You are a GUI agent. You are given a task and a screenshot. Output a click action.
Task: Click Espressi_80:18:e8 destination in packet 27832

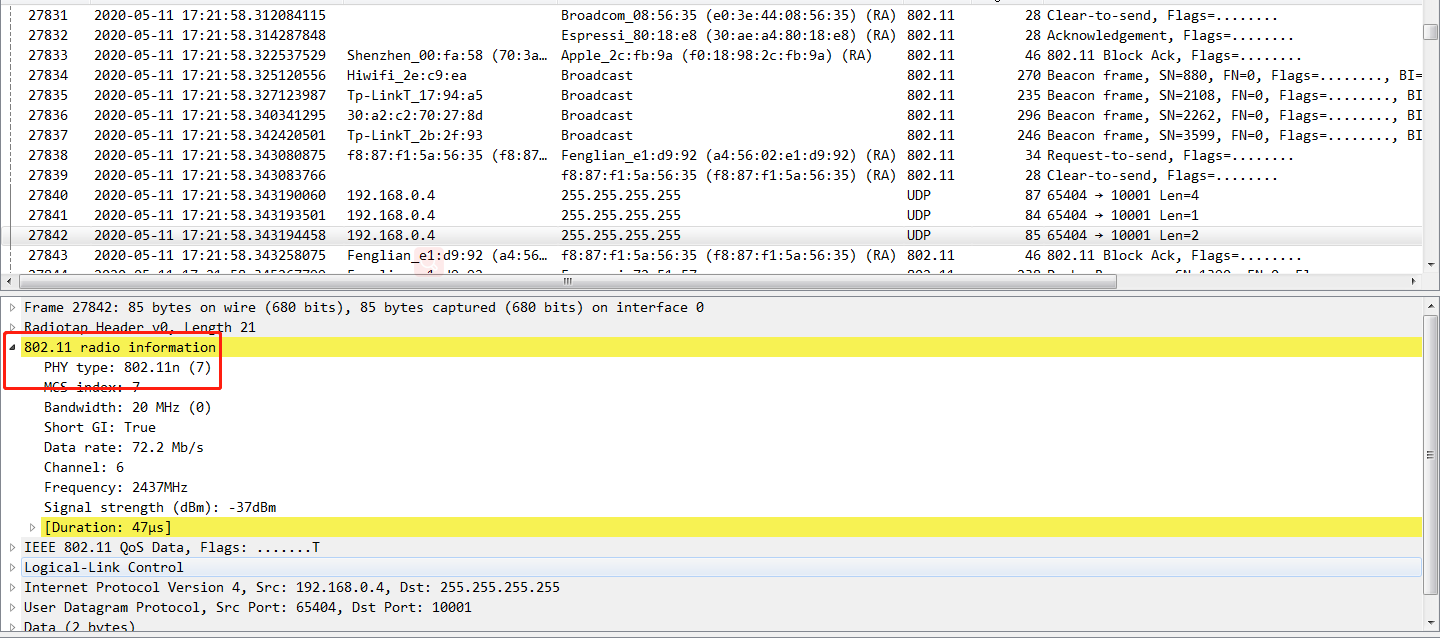click(x=728, y=35)
